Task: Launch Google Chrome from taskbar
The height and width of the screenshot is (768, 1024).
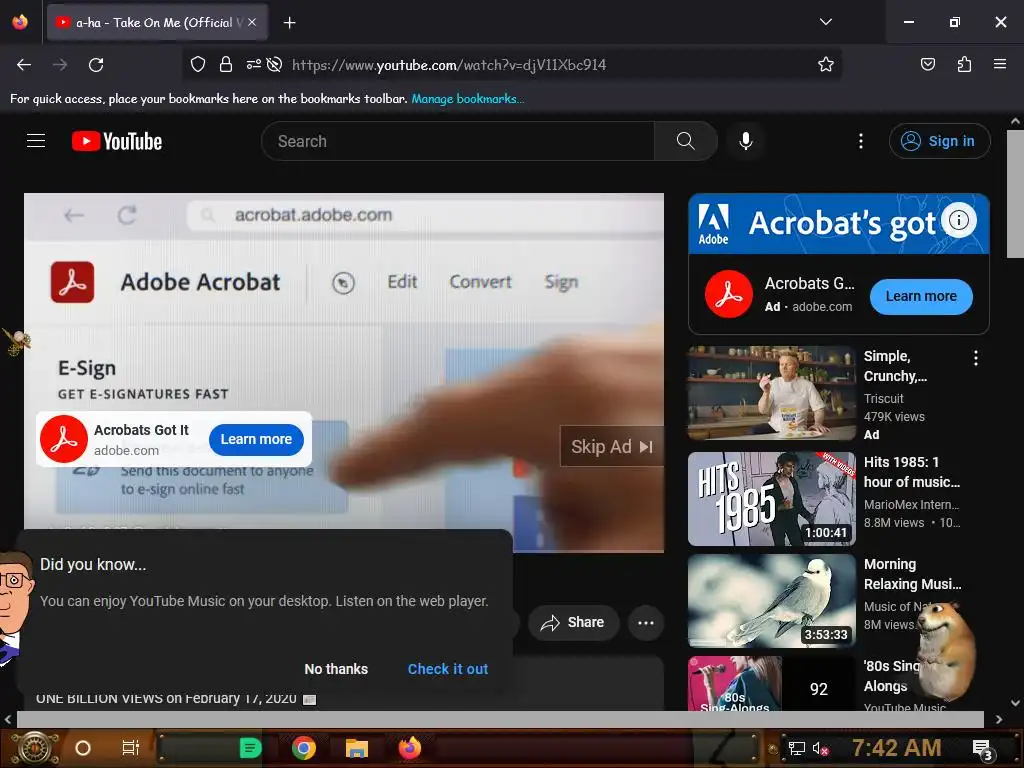Action: (304, 748)
